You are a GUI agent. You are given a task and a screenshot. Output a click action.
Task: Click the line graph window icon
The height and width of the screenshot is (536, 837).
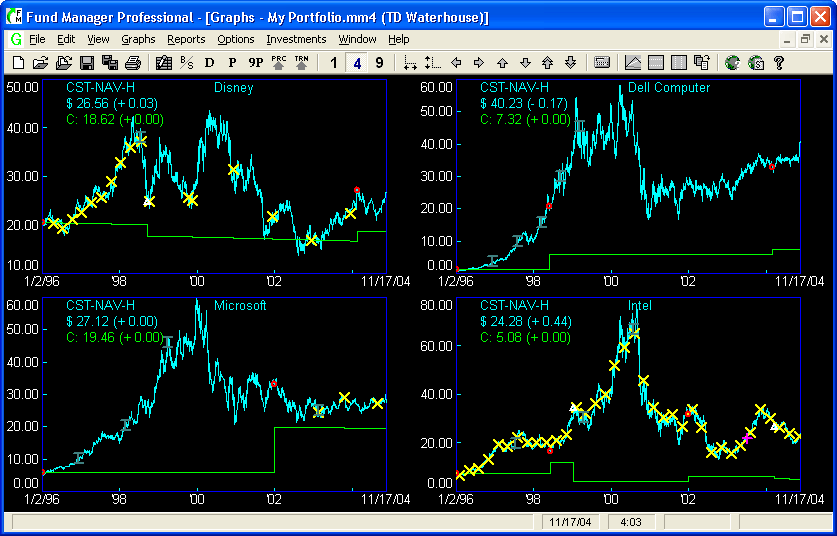(x=633, y=63)
